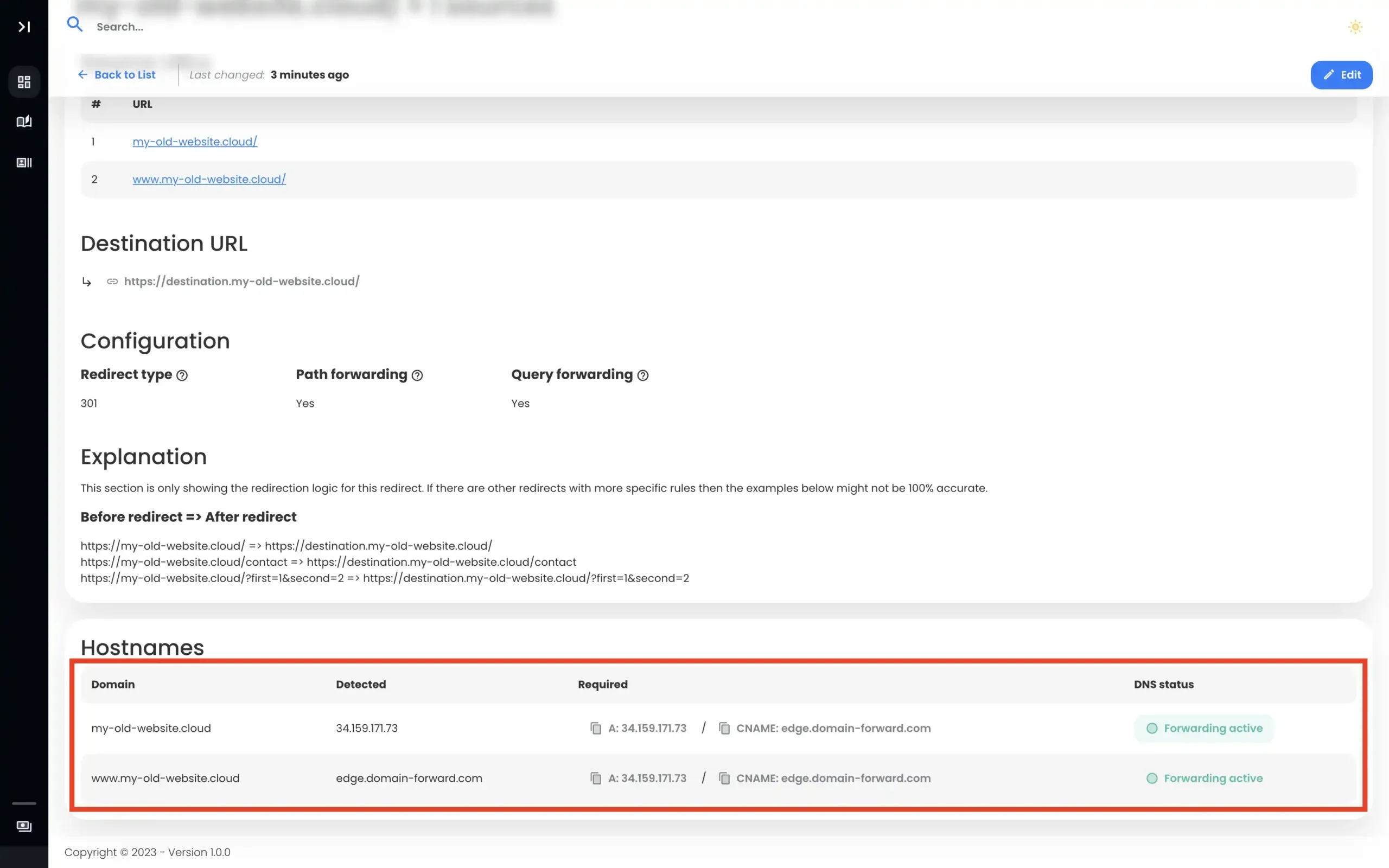Toggle light/dark theme with sun icon
This screenshot has height=868, width=1389.
click(1355, 27)
